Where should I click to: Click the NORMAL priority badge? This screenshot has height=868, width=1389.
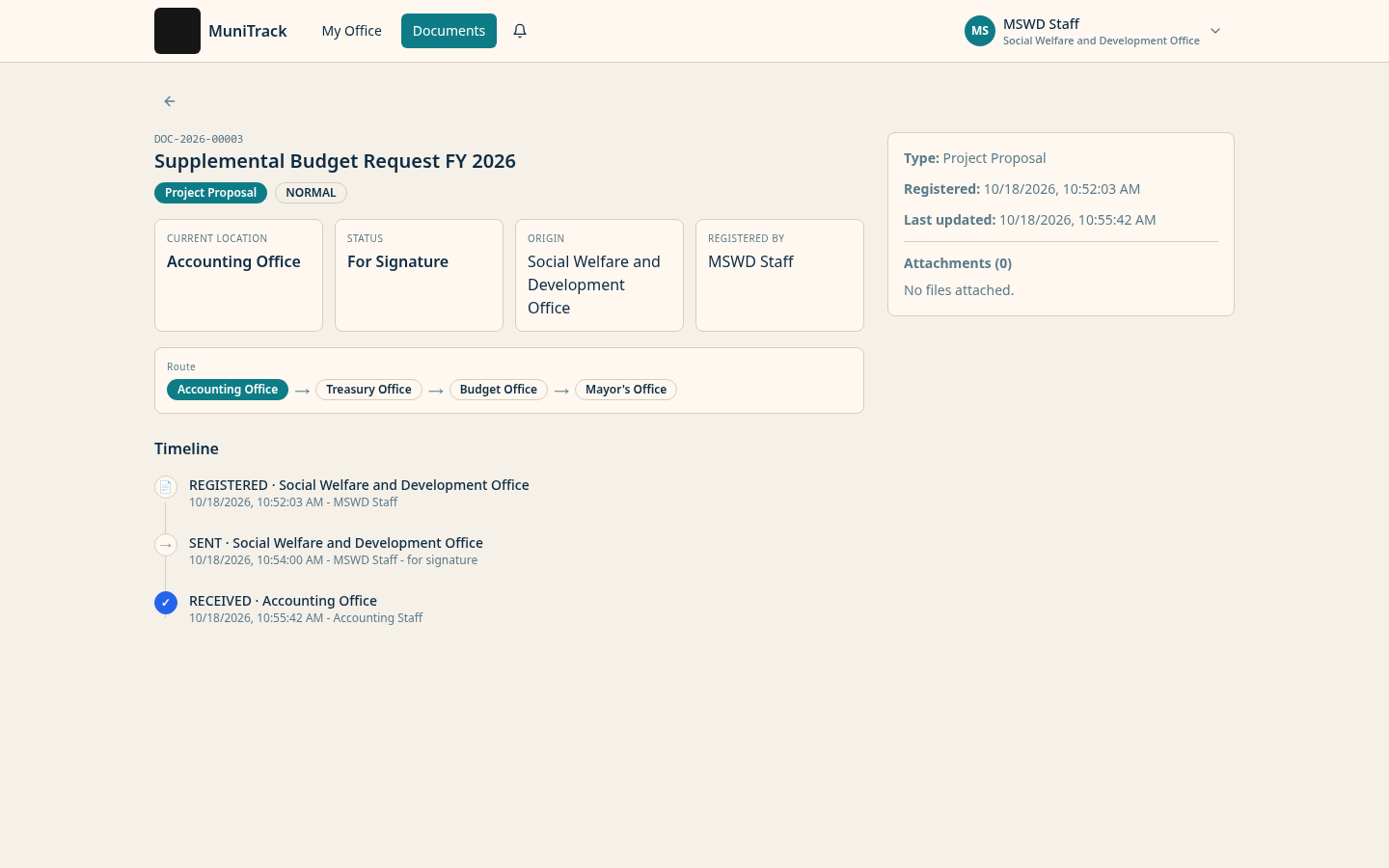(x=311, y=193)
